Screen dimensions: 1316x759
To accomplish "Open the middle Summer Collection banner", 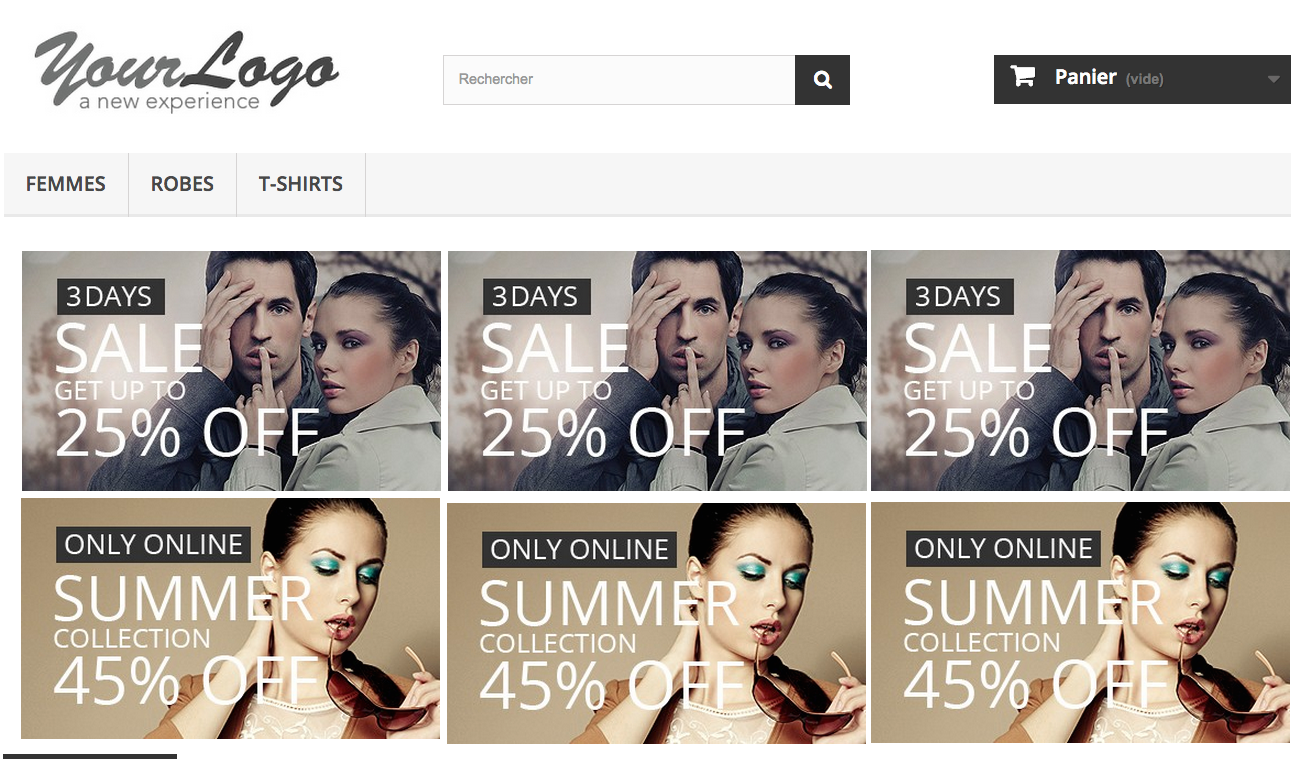I will coord(656,623).
